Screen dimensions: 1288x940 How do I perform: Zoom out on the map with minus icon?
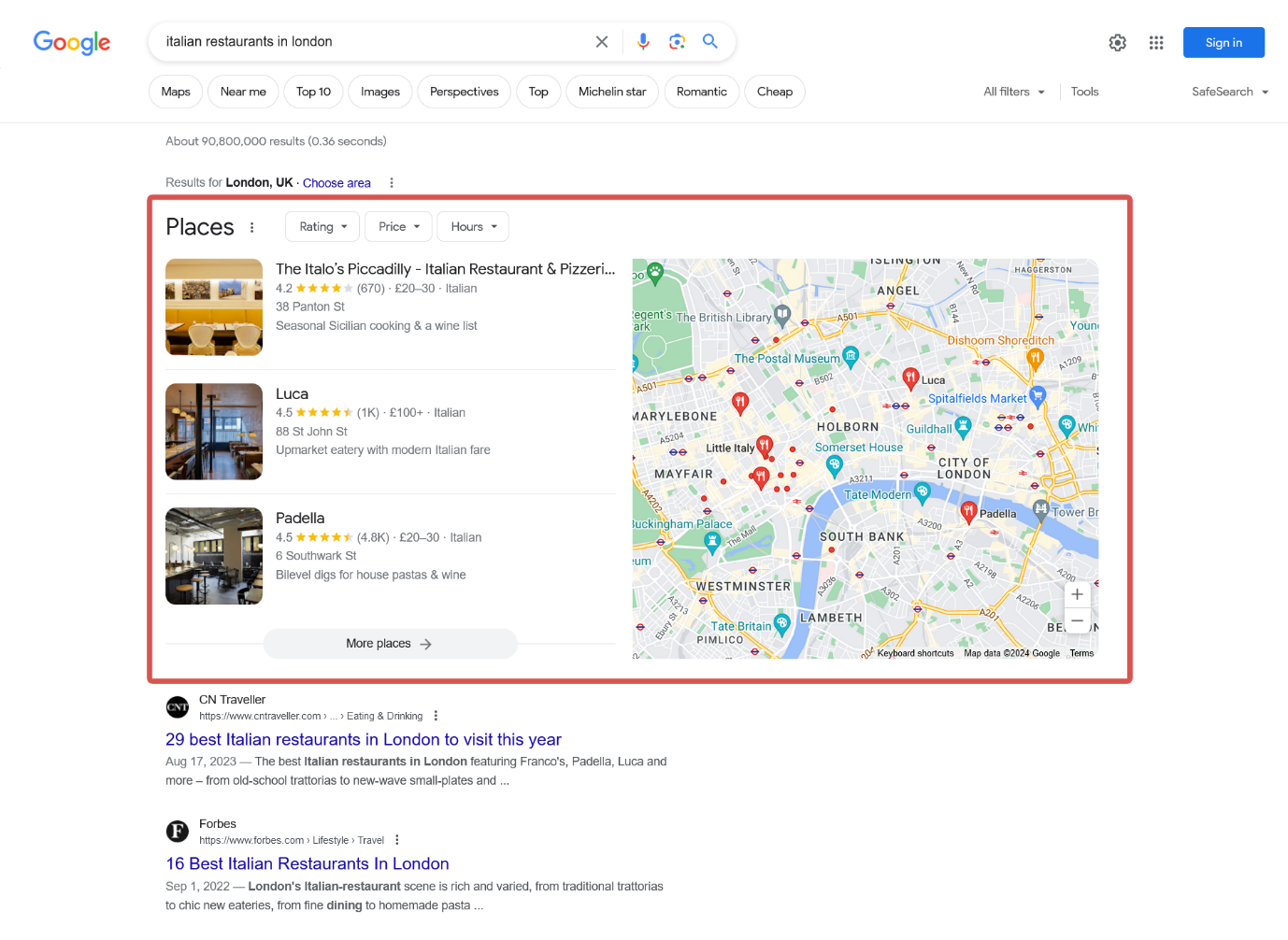click(1077, 620)
